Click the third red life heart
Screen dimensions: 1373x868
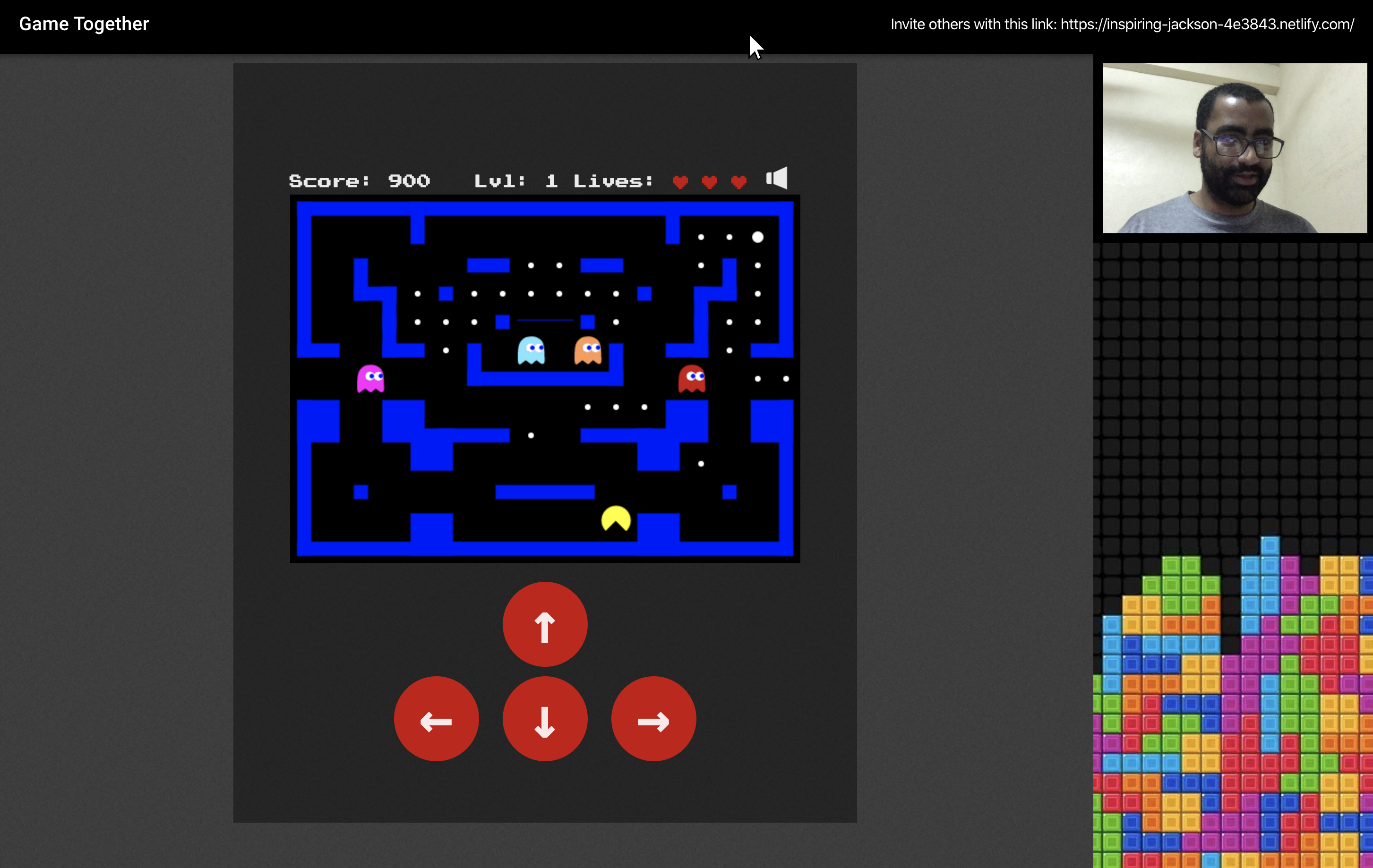click(x=739, y=182)
